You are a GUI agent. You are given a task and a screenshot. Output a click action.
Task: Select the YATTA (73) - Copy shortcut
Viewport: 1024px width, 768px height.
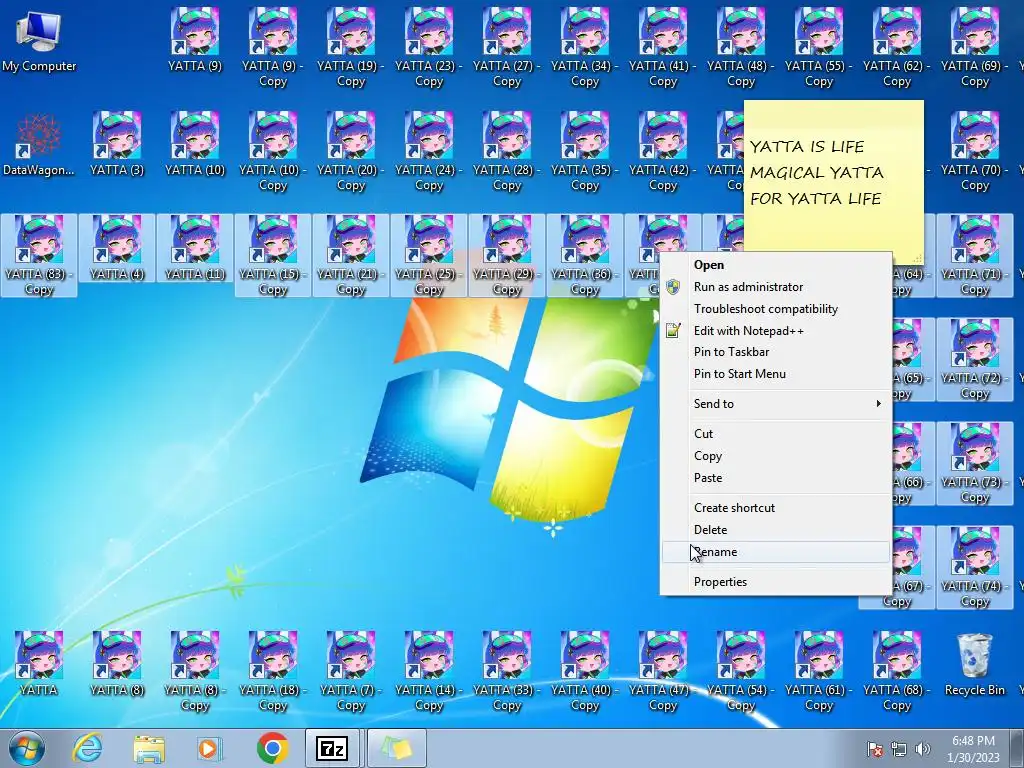pos(974,464)
